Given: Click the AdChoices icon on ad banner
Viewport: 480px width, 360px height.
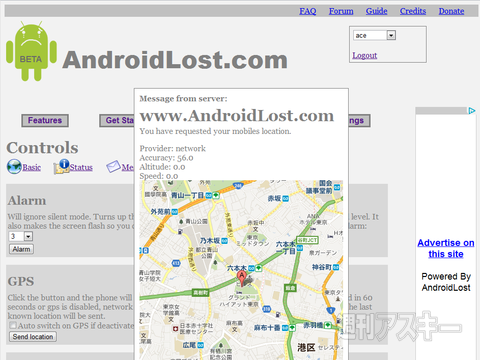Looking at the screenshot, I should [x=472, y=111].
